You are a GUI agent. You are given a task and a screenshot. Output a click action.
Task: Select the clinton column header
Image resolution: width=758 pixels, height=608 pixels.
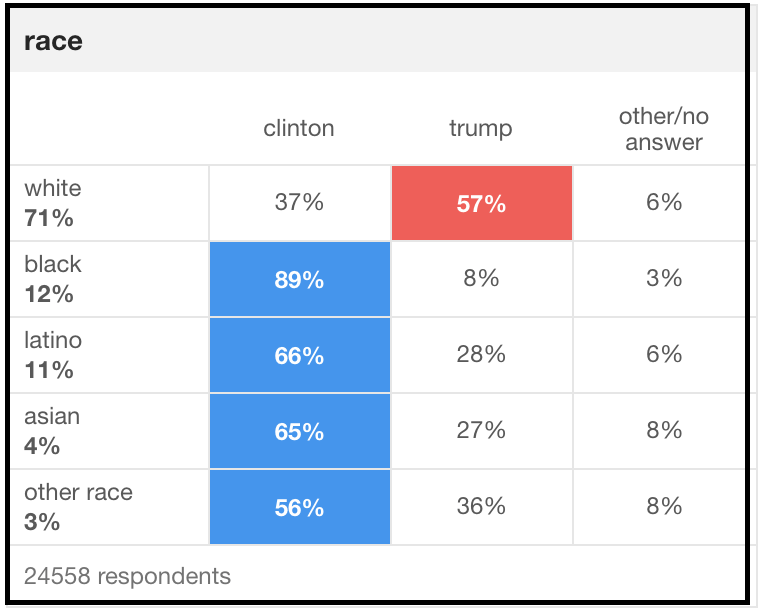click(299, 128)
